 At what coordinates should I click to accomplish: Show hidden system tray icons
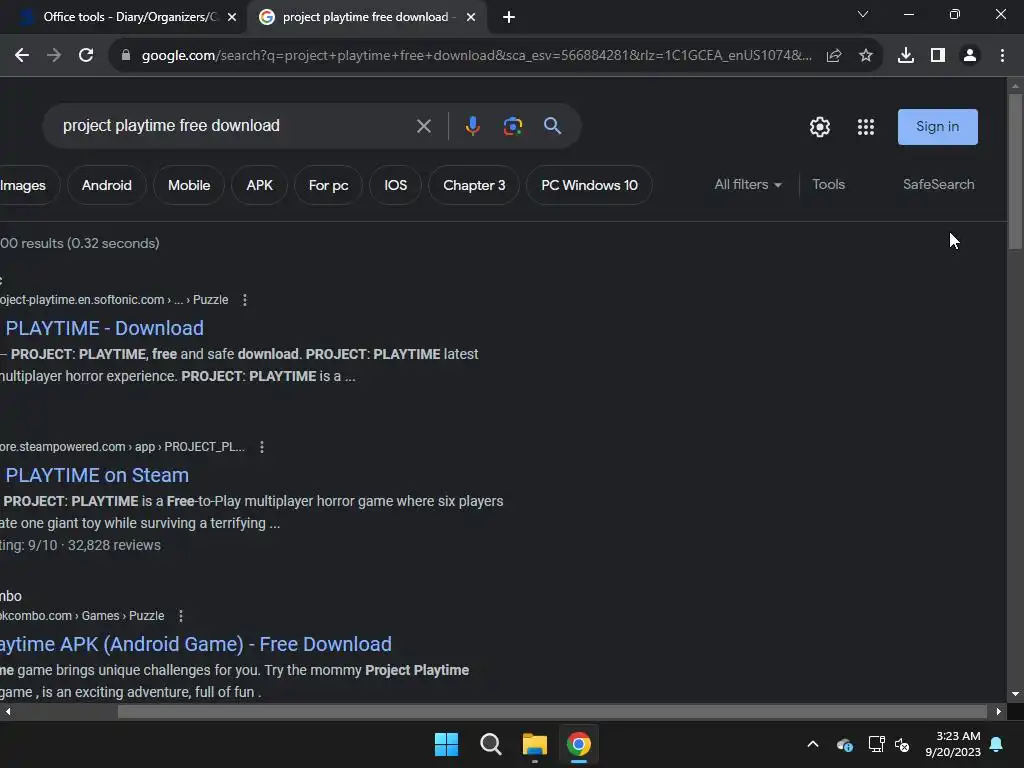point(812,744)
